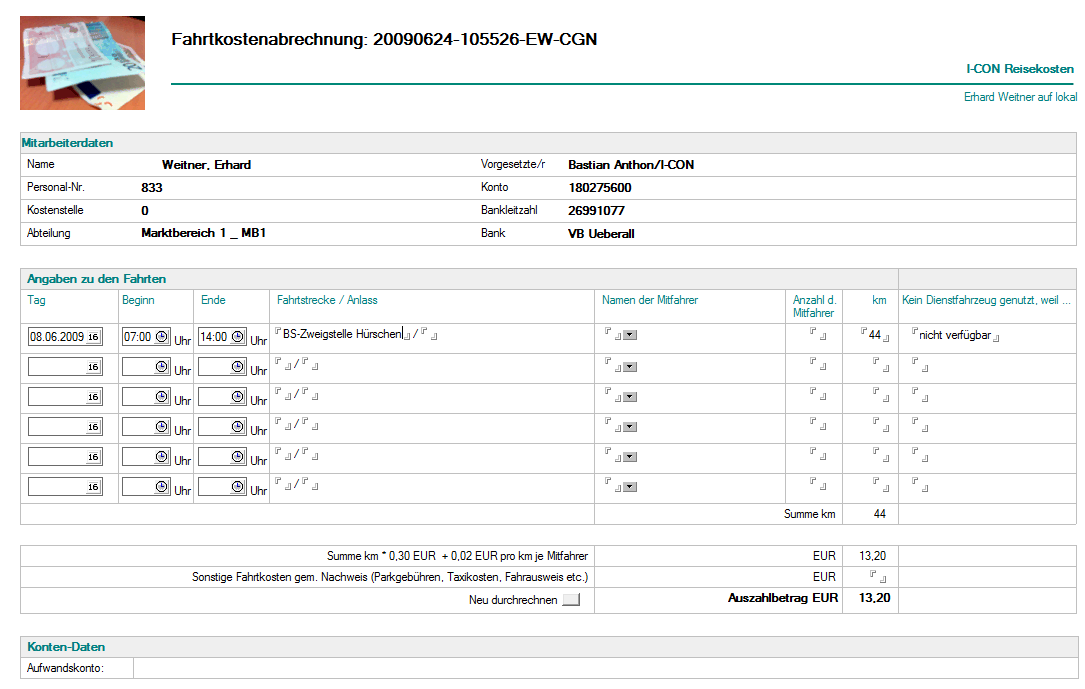Open the date picker in the fifth trip row
Screen dimensions: 1085x689
93,457
